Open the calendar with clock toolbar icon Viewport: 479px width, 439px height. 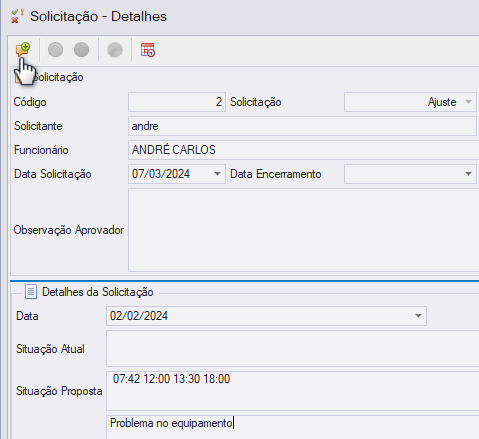click(x=148, y=50)
